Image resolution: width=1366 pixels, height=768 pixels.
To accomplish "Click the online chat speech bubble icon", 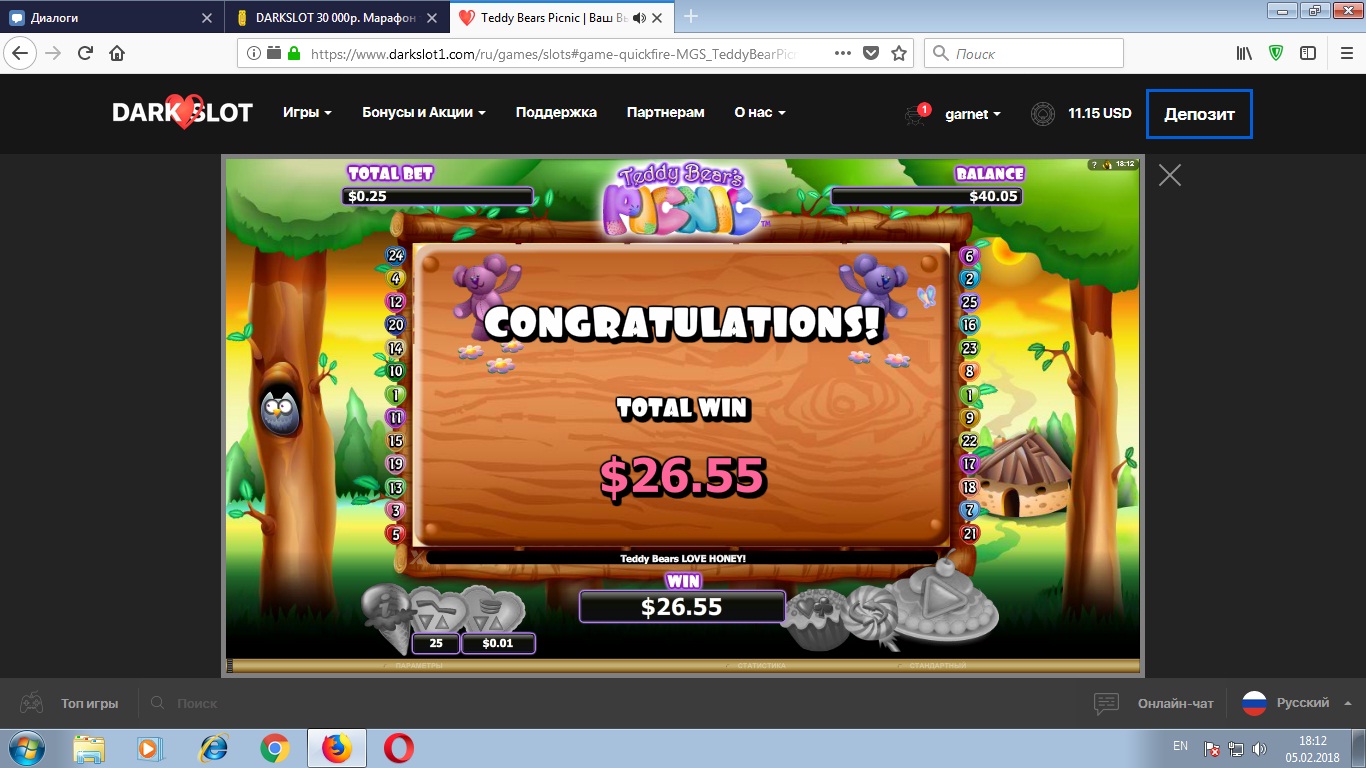I will click(1106, 703).
